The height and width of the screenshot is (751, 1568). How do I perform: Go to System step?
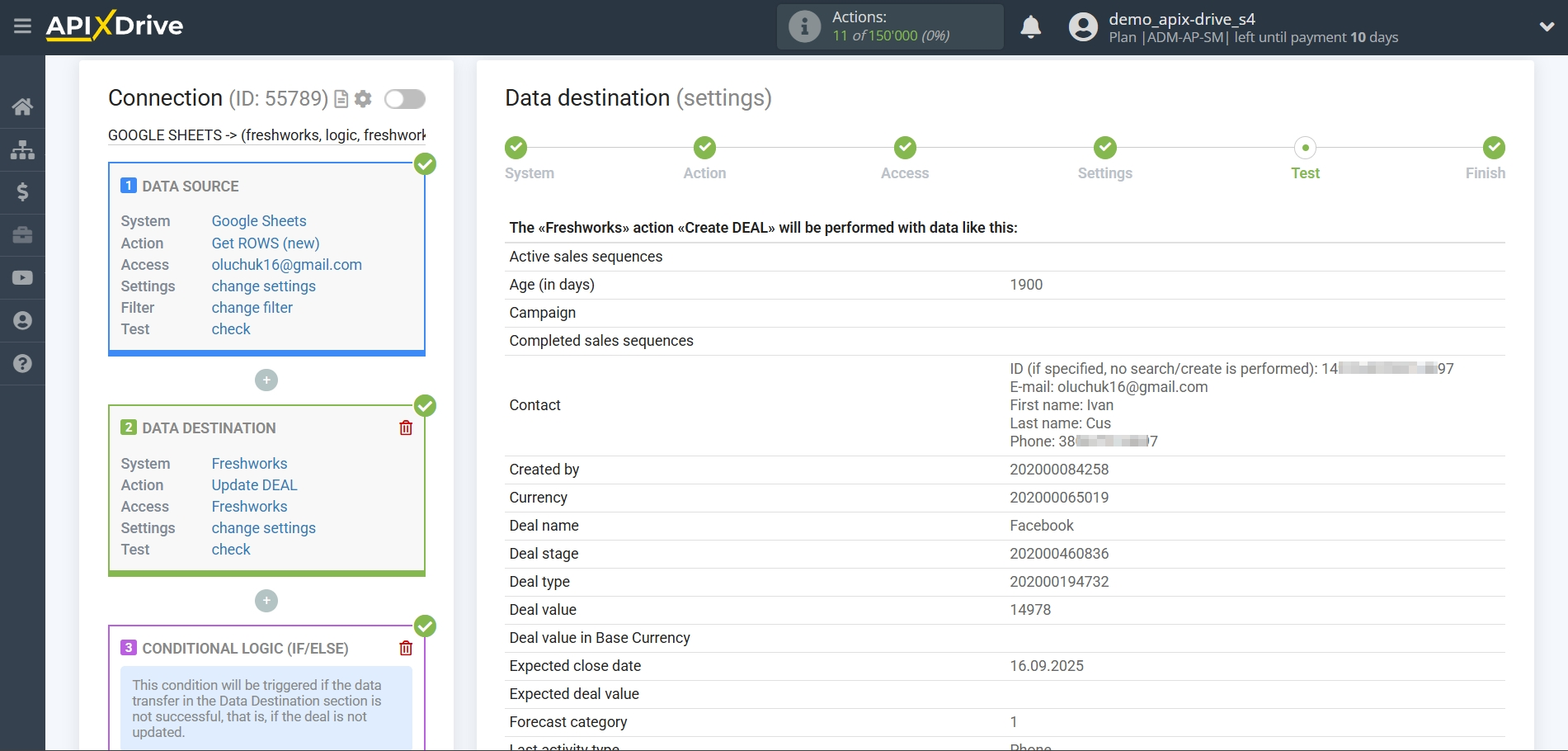point(516,148)
